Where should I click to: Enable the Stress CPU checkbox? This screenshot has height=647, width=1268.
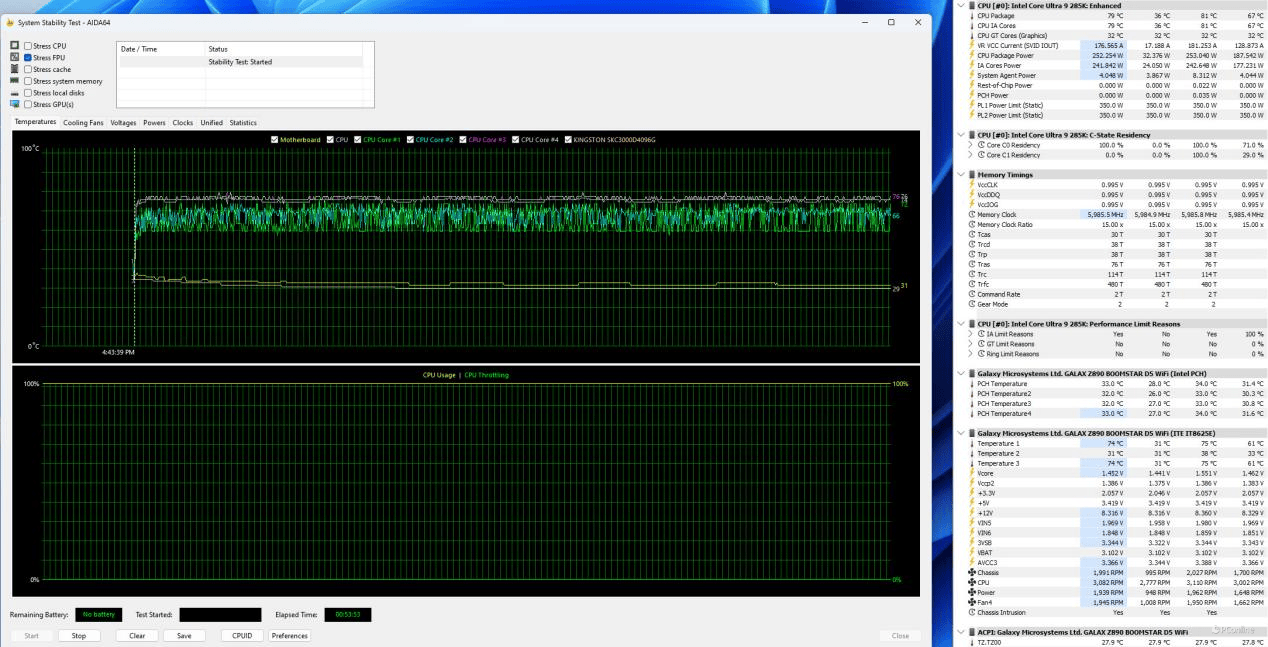coord(28,46)
